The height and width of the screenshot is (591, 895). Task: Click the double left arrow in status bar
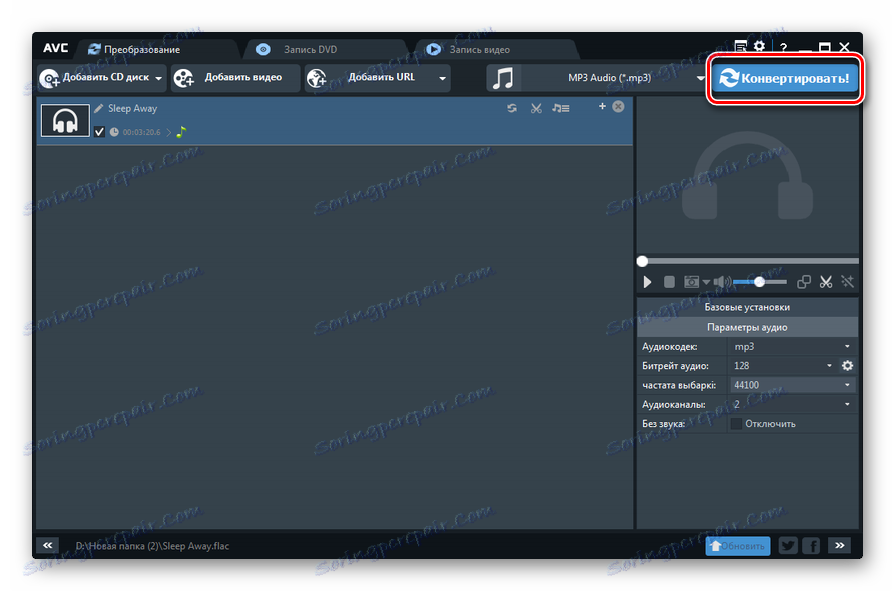pyautogui.click(x=48, y=546)
